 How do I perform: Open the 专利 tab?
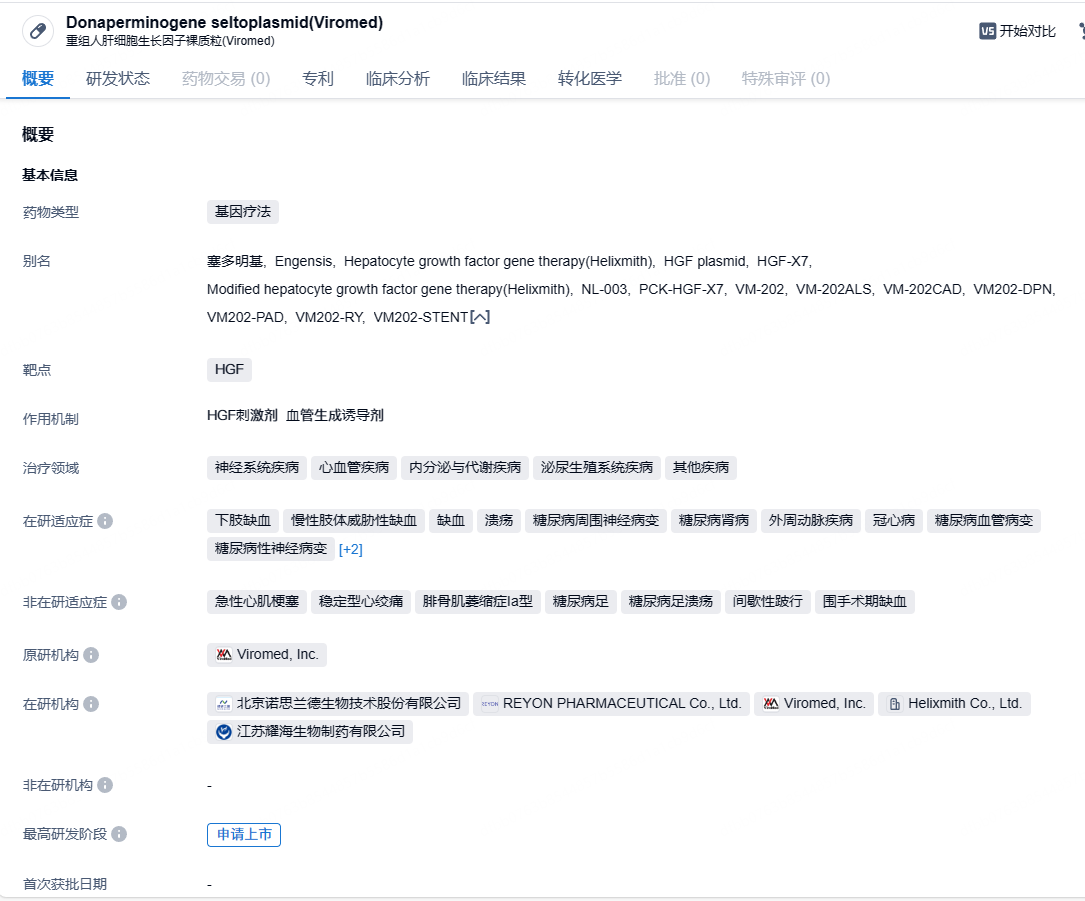[x=318, y=78]
